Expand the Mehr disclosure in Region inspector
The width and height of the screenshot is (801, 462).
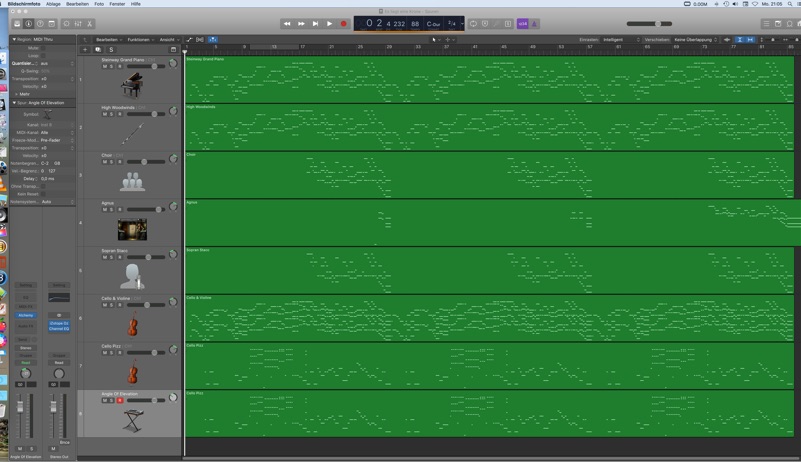coord(17,94)
